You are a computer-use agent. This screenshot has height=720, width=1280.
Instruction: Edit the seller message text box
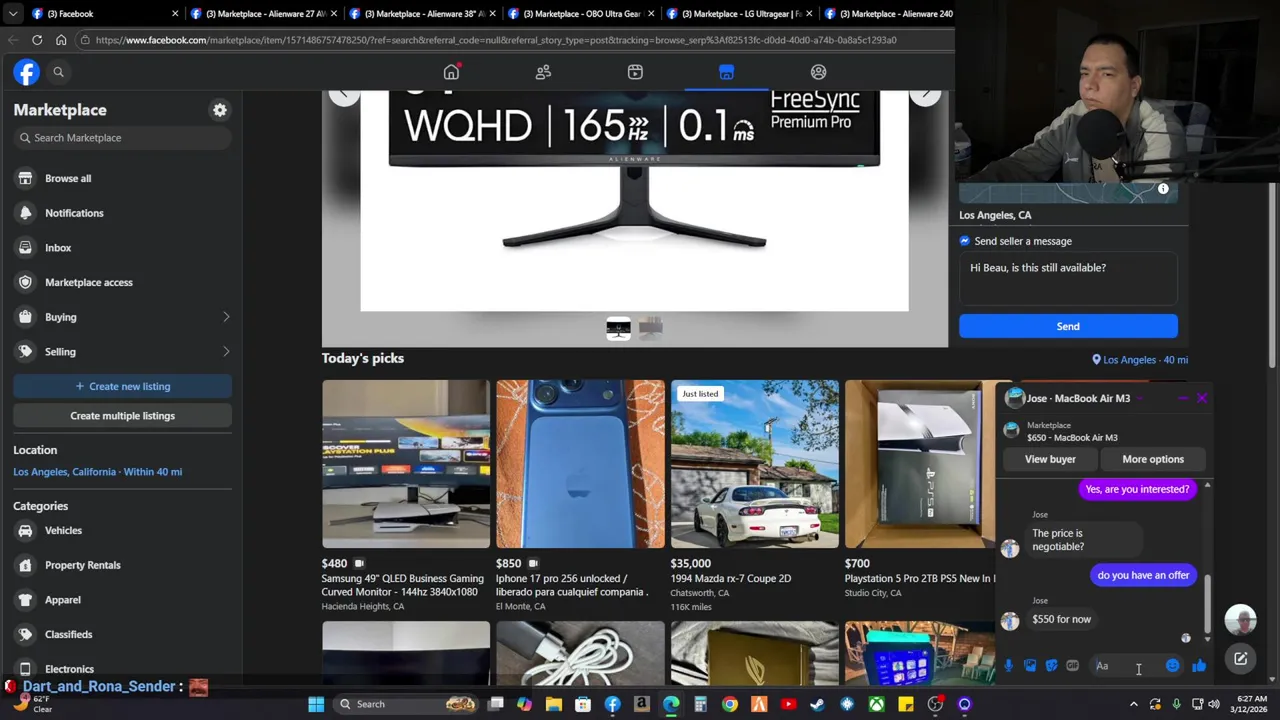click(x=1068, y=278)
